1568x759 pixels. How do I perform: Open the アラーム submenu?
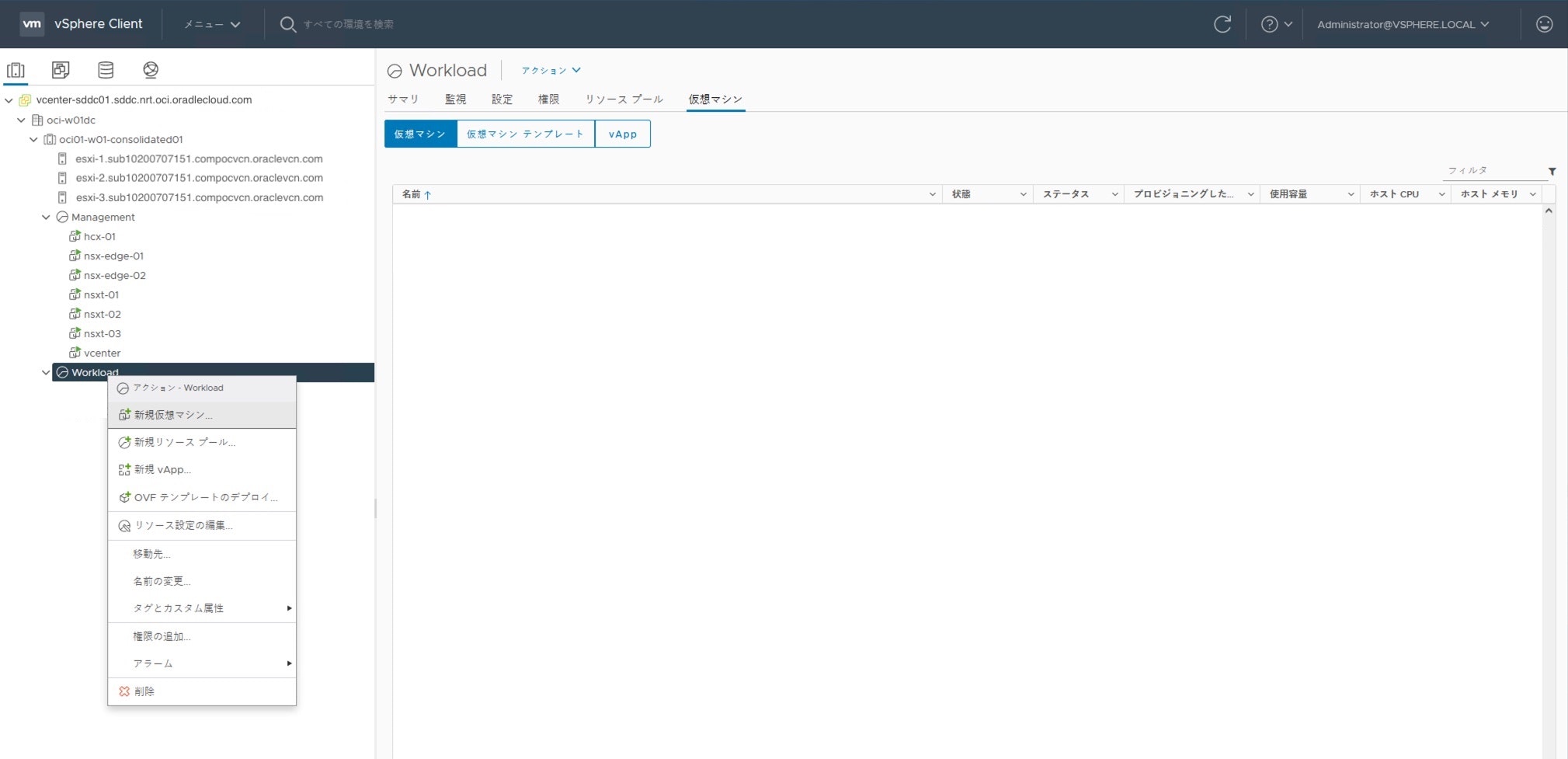202,663
